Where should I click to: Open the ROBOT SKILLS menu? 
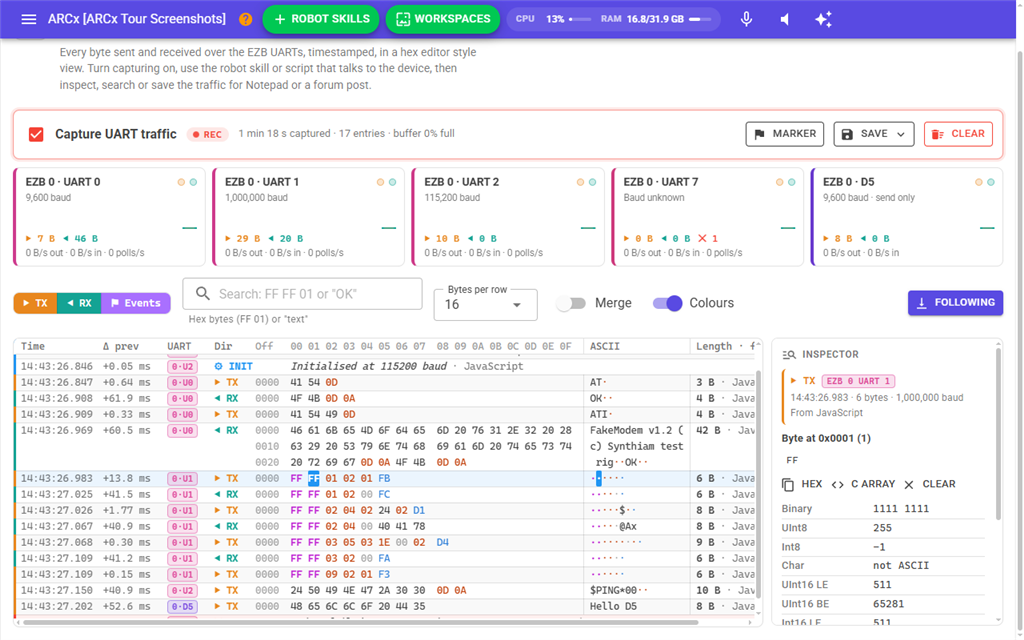321,19
